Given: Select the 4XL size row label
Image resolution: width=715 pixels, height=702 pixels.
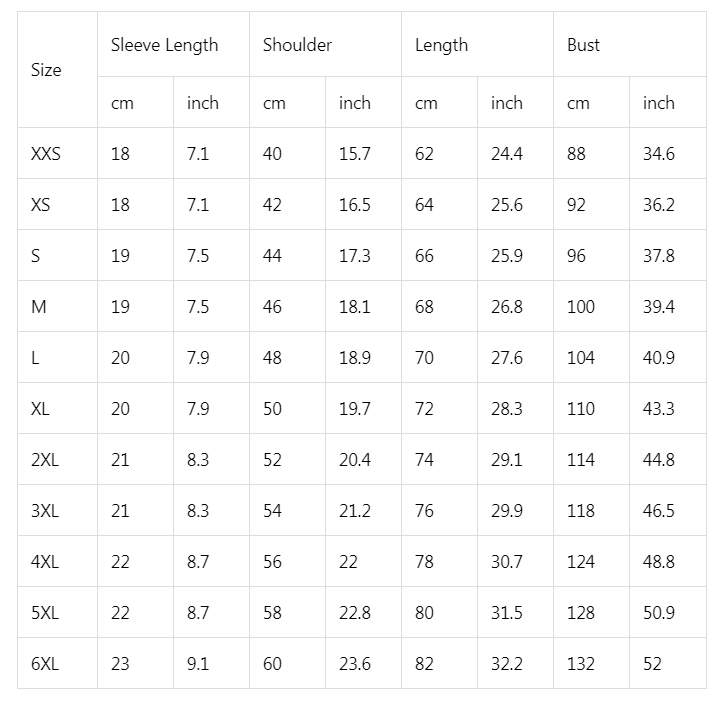Looking at the screenshot, I should tap(45, 562).
